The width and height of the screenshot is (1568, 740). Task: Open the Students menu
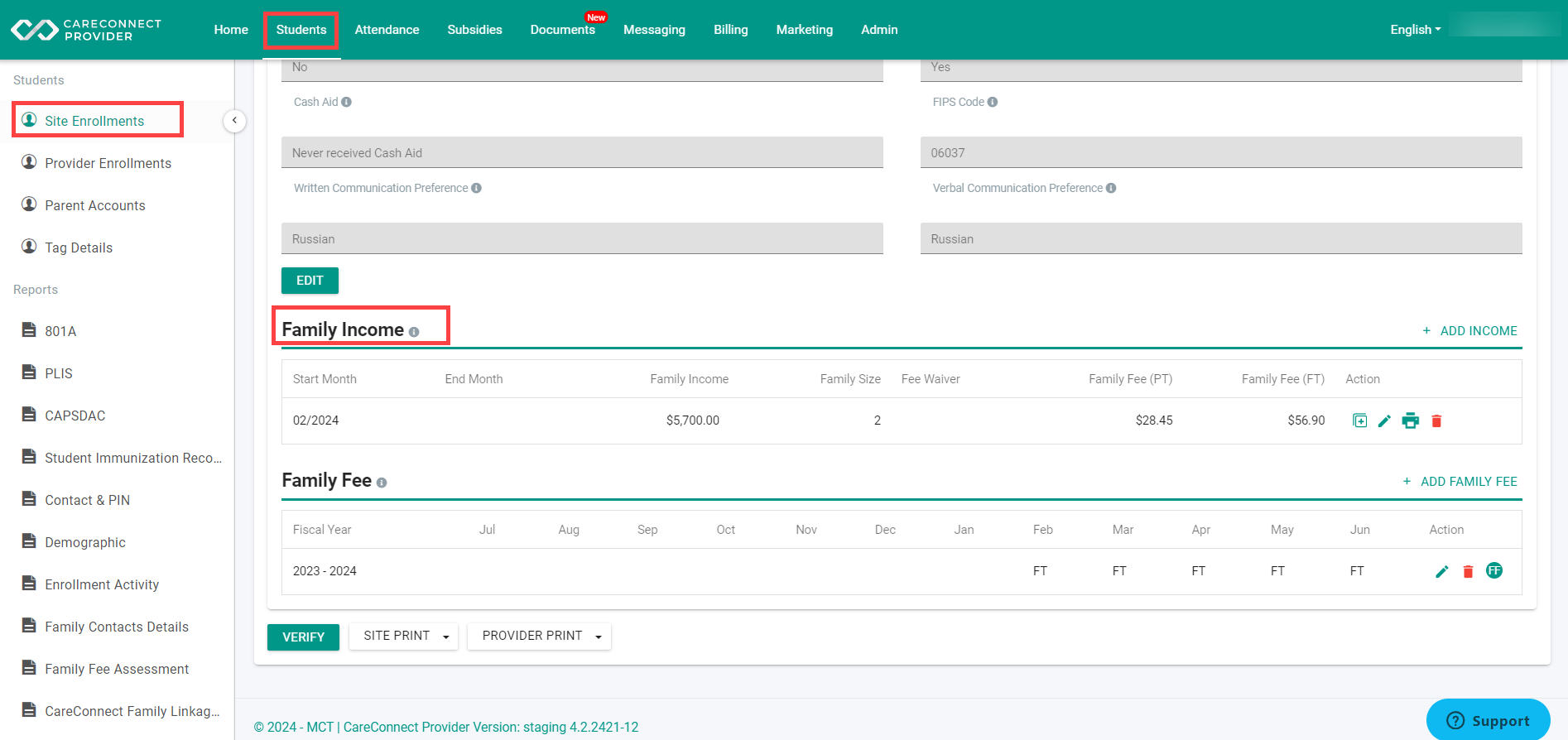[x=301, y=30]
